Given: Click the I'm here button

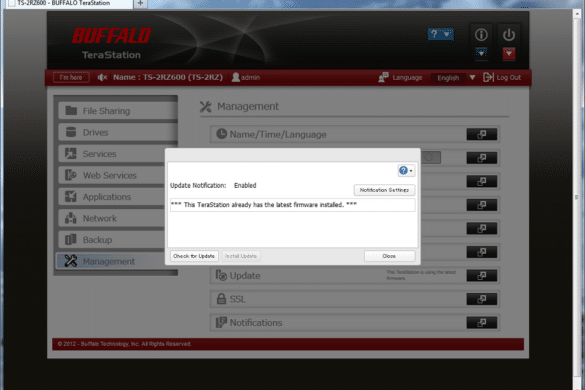Looking at the screenshot, I should pos(71,77).
